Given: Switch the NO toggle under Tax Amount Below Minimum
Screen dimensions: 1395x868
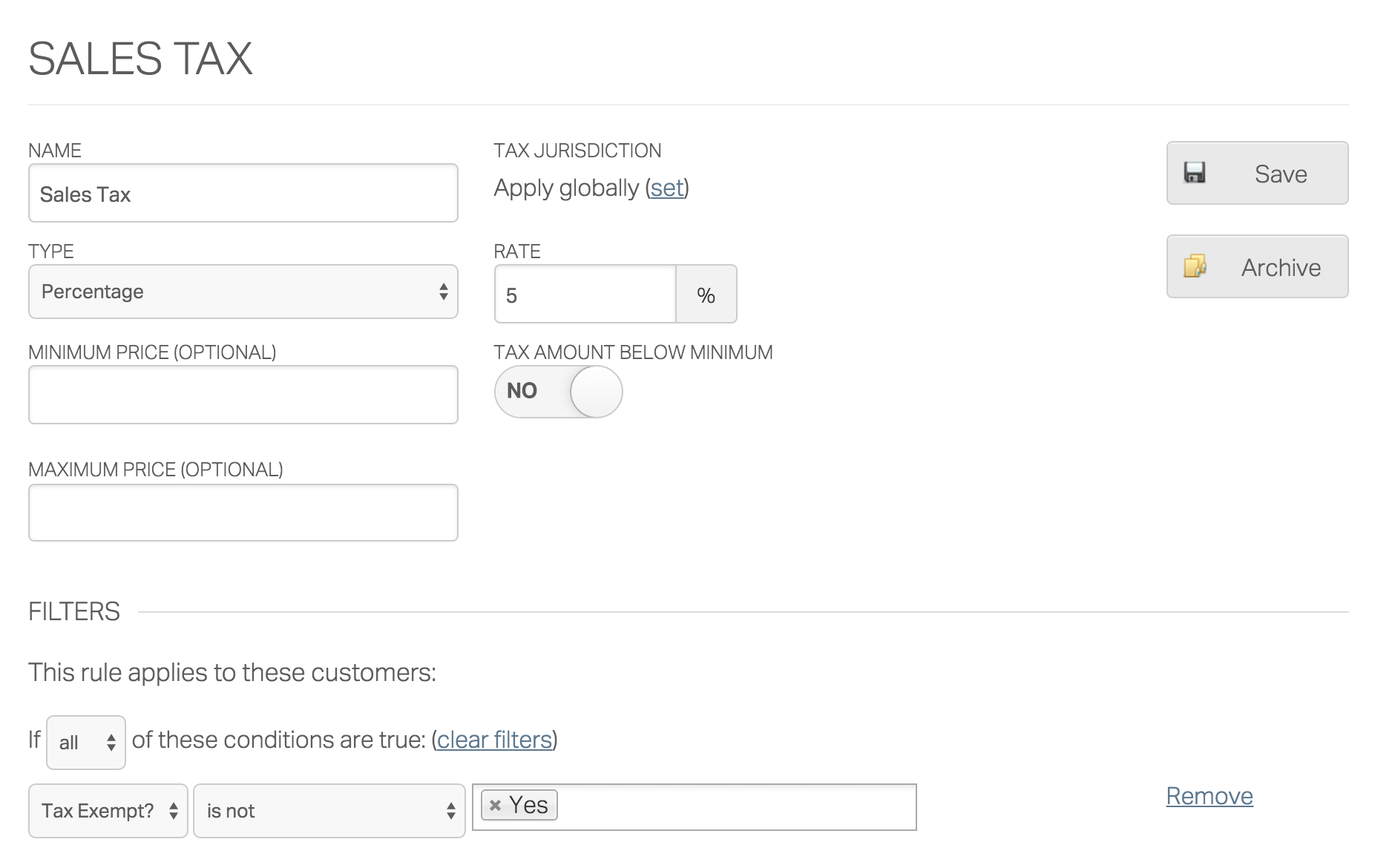Looking at the screenshot, I should point(558,392).
